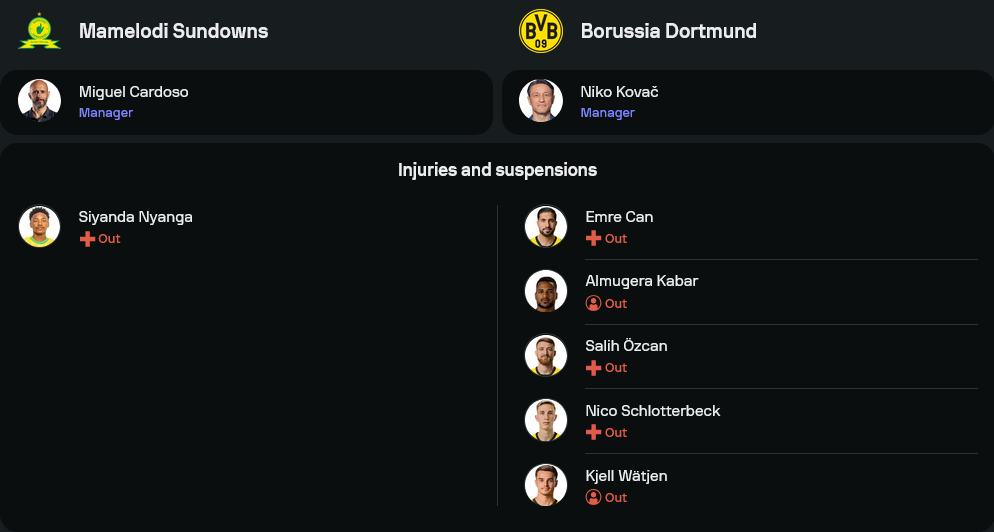Click Salih Özcan's red injury cross icon
Viewport: 994px width, 532px height.
[593, 368]
